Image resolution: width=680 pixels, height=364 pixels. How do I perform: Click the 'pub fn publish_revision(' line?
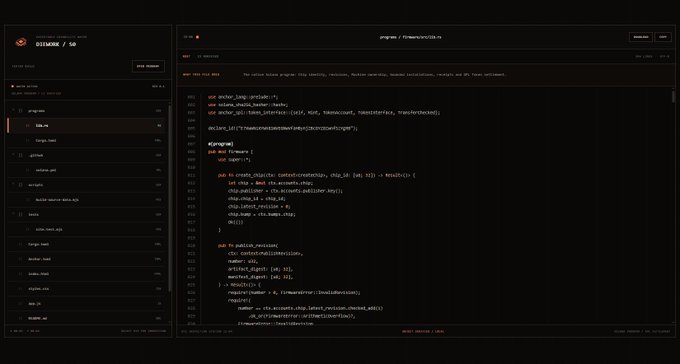click(x=248, y=246)
